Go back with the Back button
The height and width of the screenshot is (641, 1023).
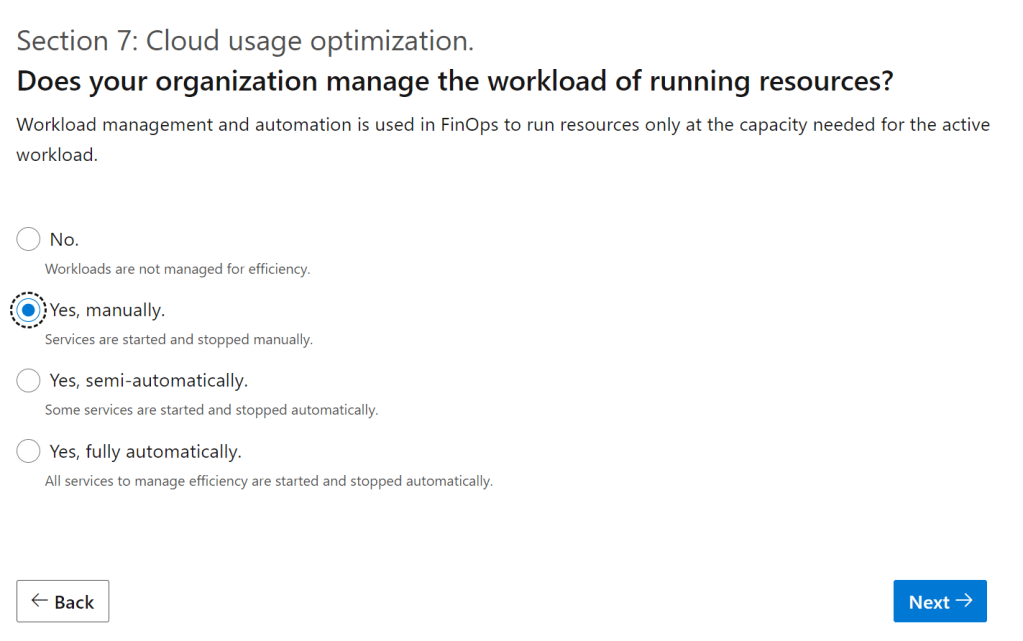[63, 601]
